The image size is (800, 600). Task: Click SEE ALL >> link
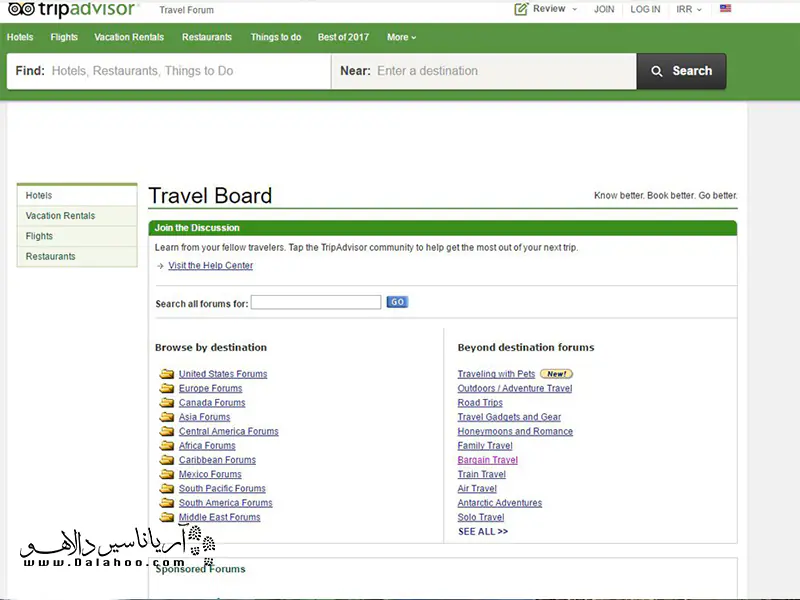tap(483, 532)
